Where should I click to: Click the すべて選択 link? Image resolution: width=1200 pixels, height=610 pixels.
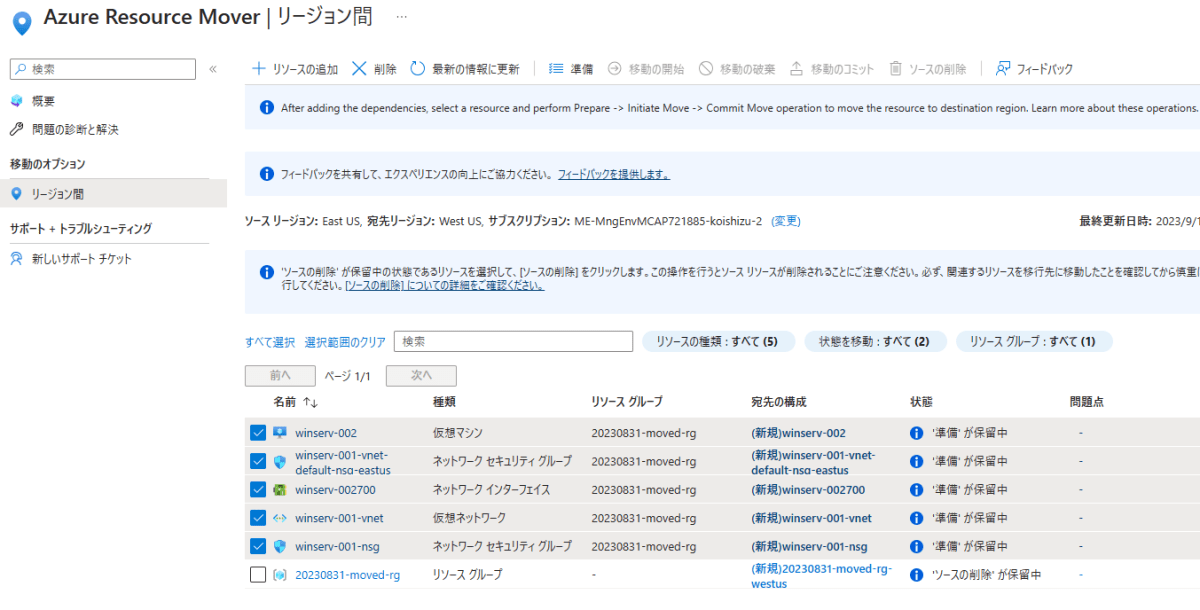click(x=270, y=342)
